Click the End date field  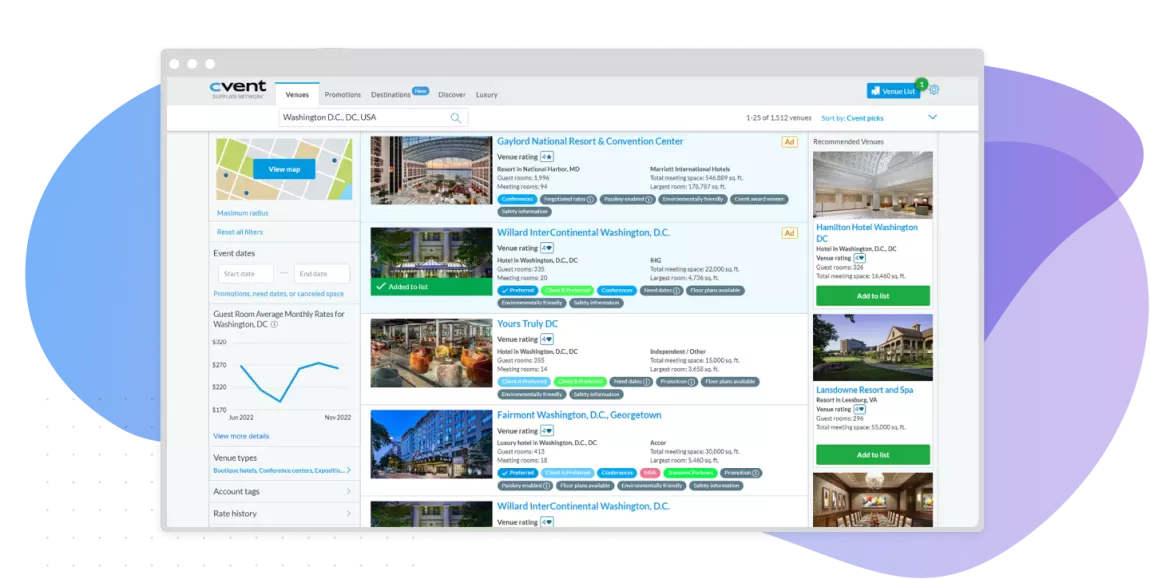point(322,274)
